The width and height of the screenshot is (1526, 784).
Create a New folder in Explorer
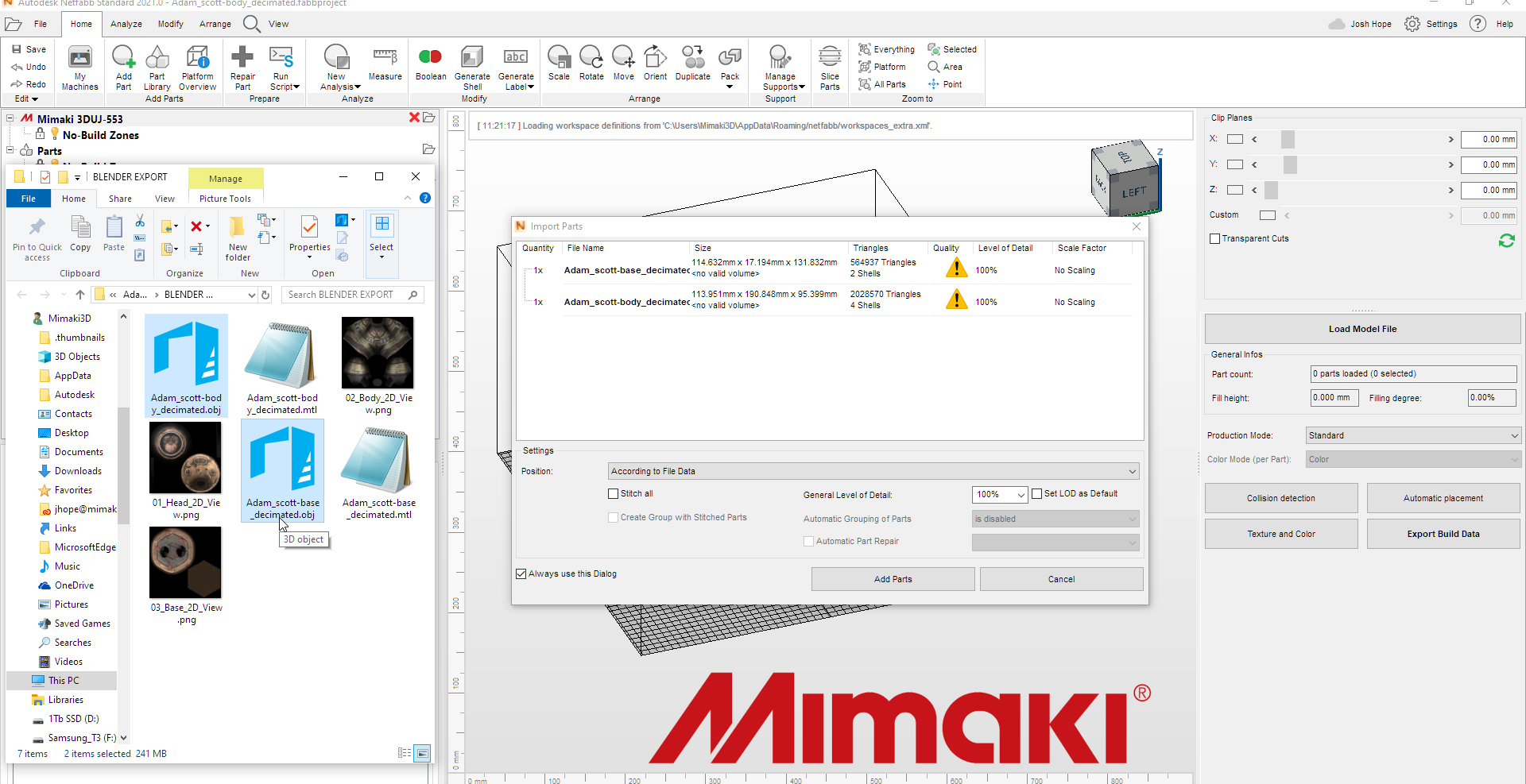[x=238, y=238]
